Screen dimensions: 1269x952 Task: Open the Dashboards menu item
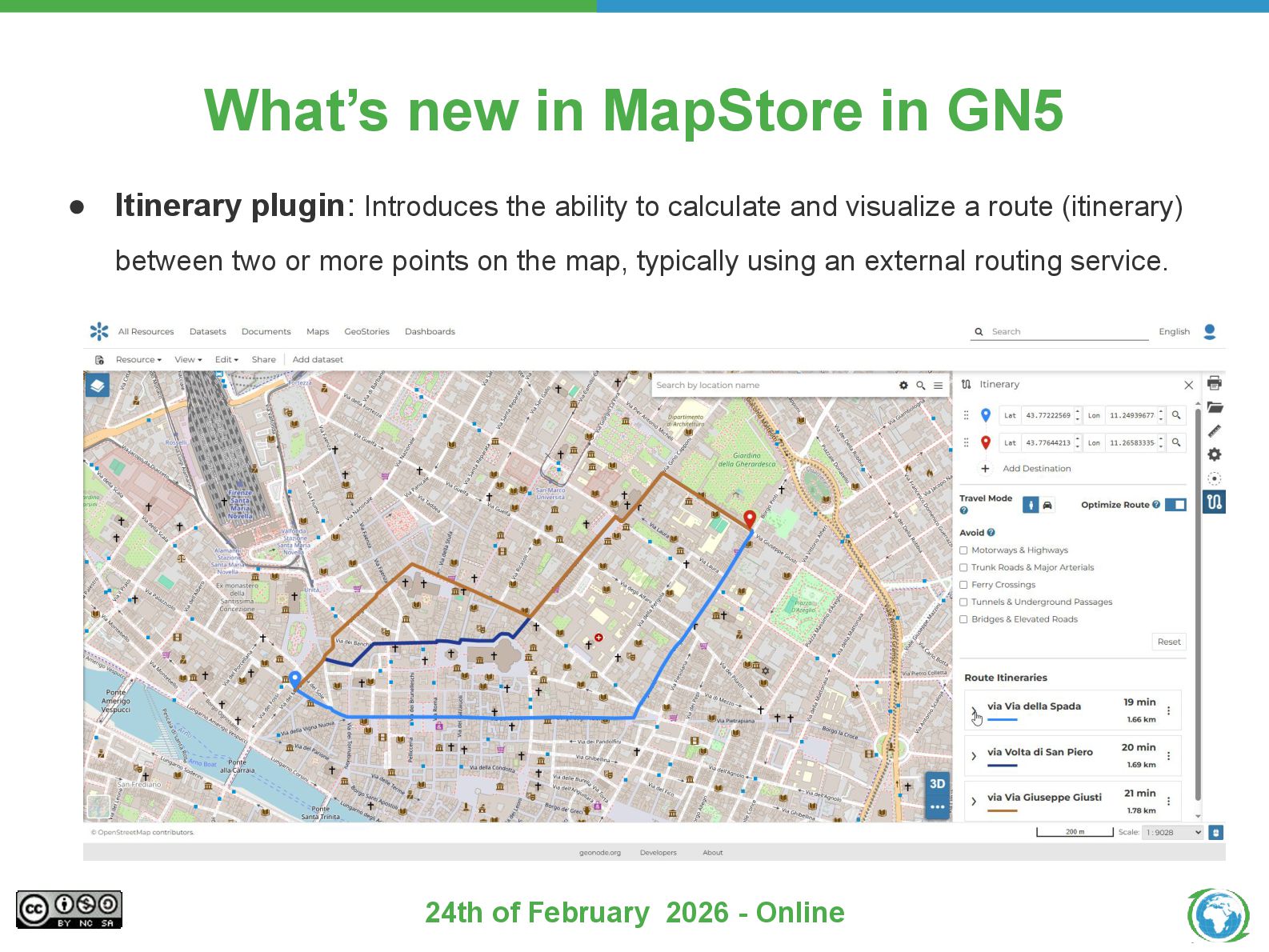coord(430,331)
